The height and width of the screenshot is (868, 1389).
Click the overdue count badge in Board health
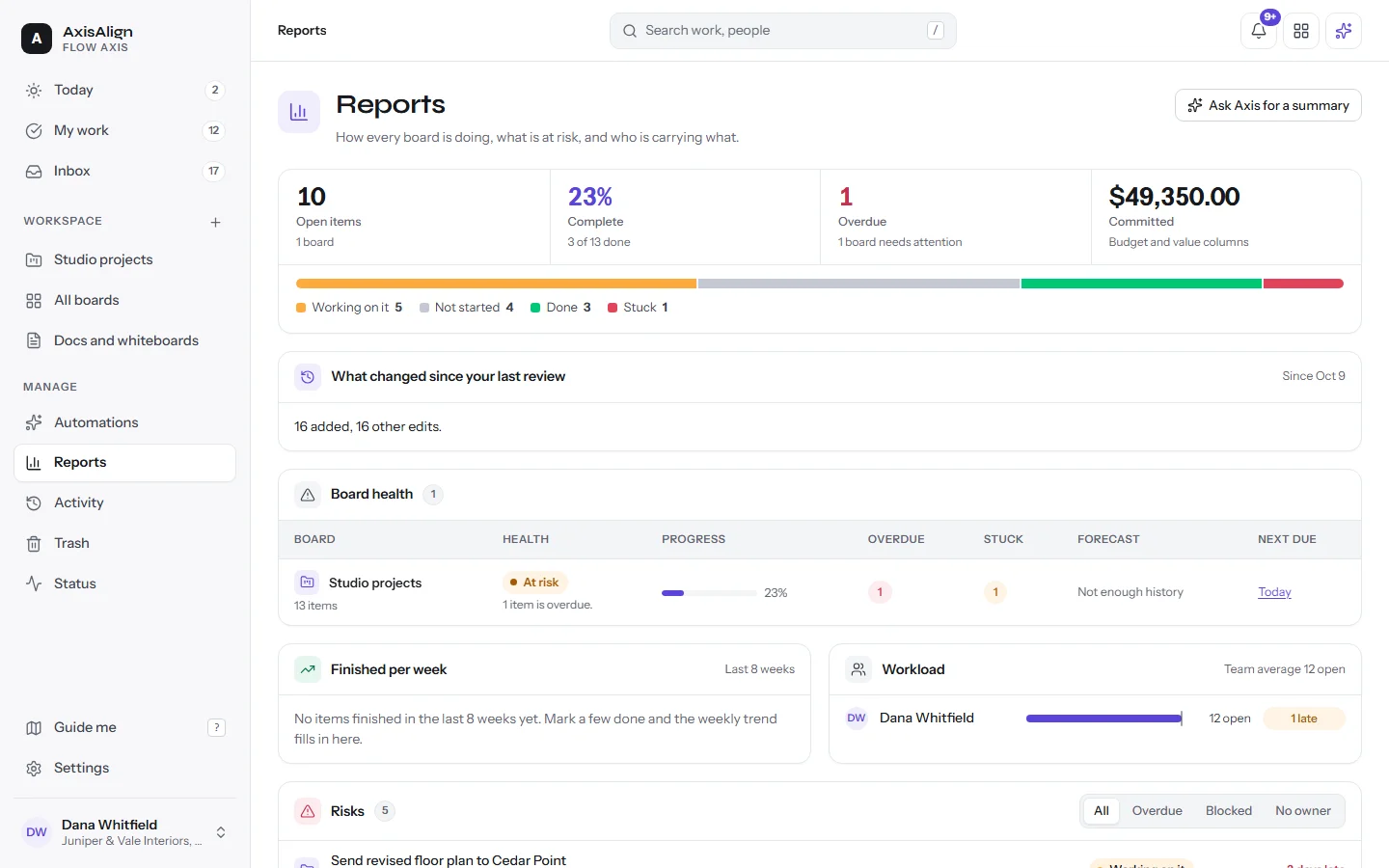[x=880, y=592]
